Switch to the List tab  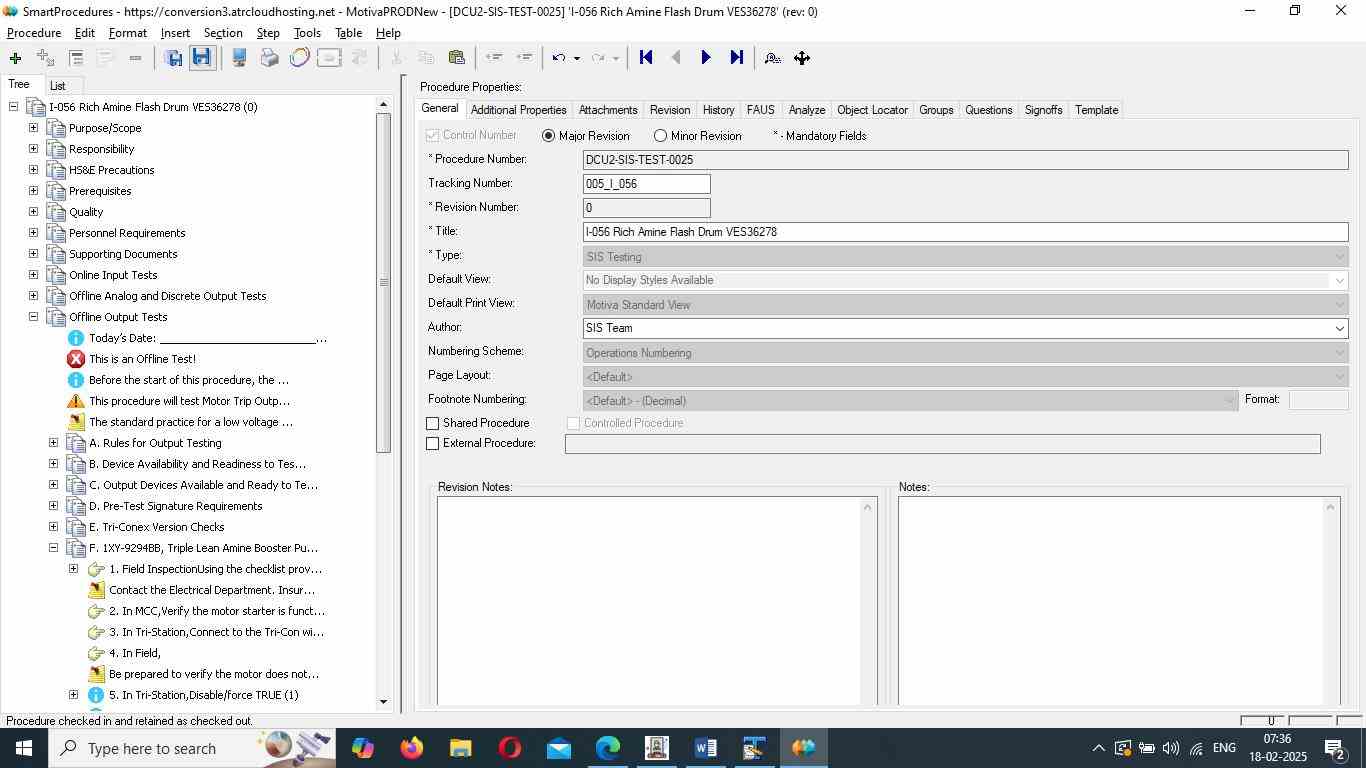pos(58,86)
